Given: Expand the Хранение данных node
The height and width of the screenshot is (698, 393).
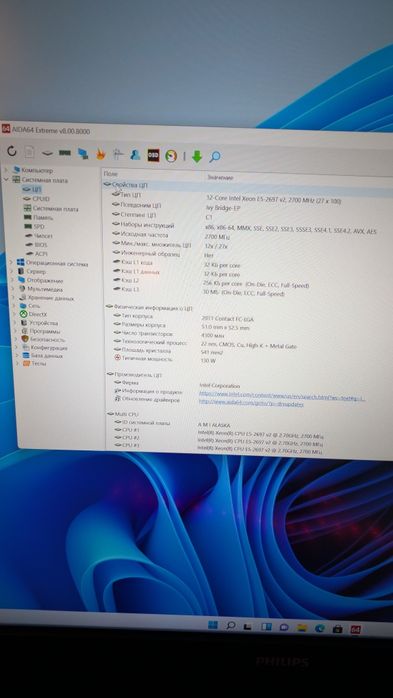Looking at the screenshot, I should 13,297.
